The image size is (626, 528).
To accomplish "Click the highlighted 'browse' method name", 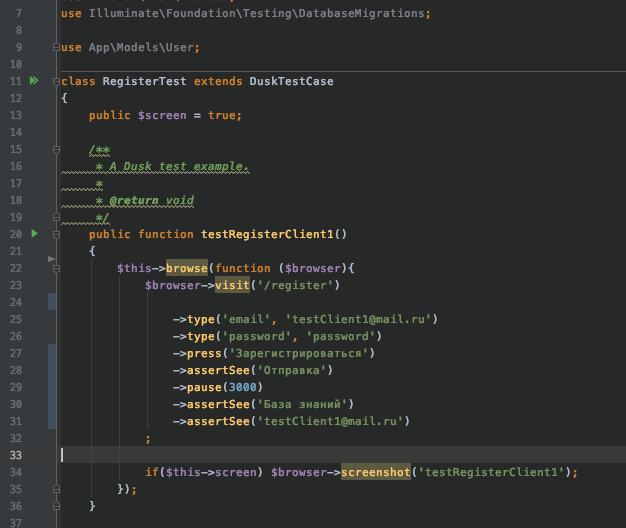I will (187, 268).
